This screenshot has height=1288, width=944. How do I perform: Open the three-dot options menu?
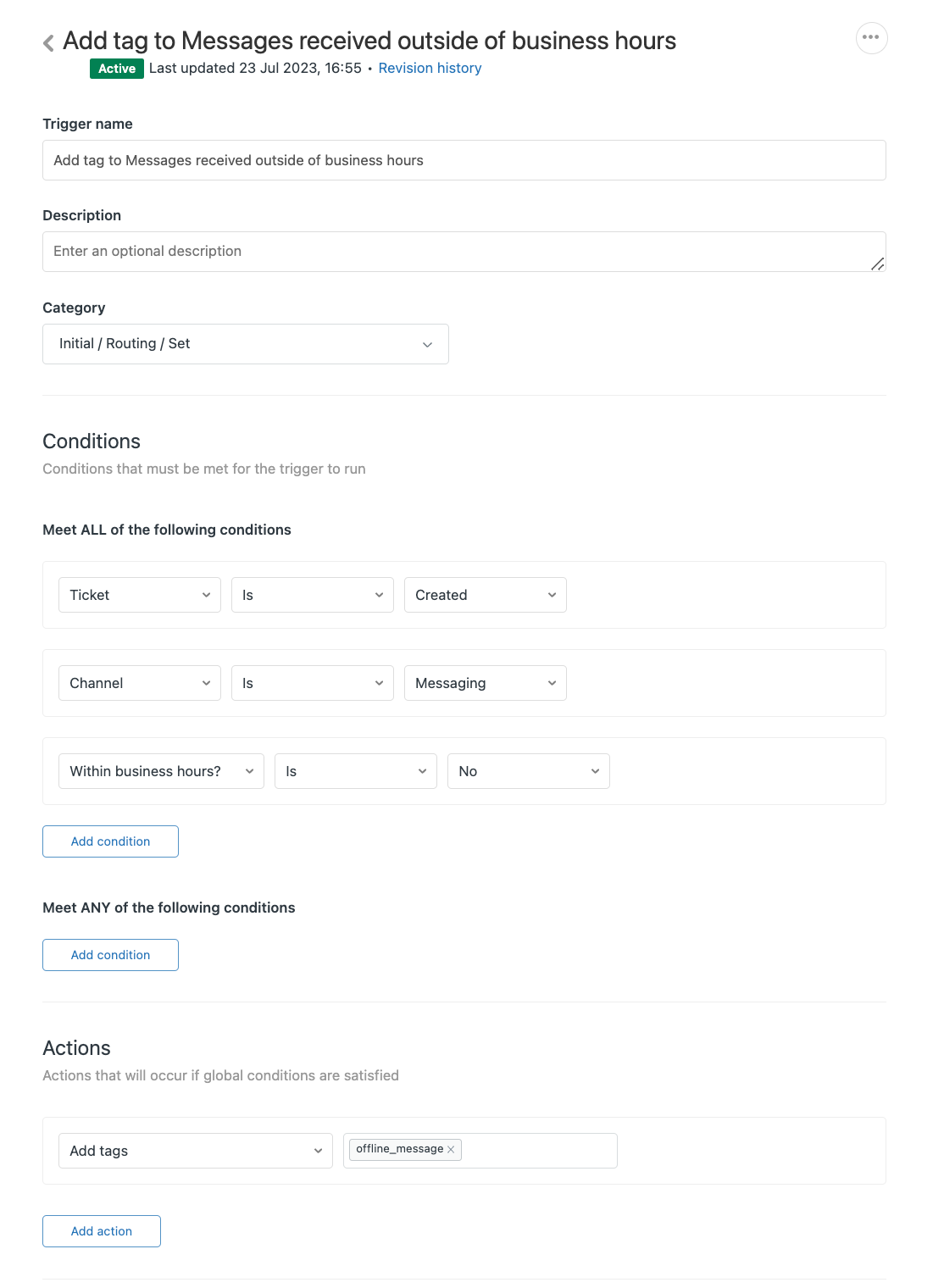[x=871, y=37]
